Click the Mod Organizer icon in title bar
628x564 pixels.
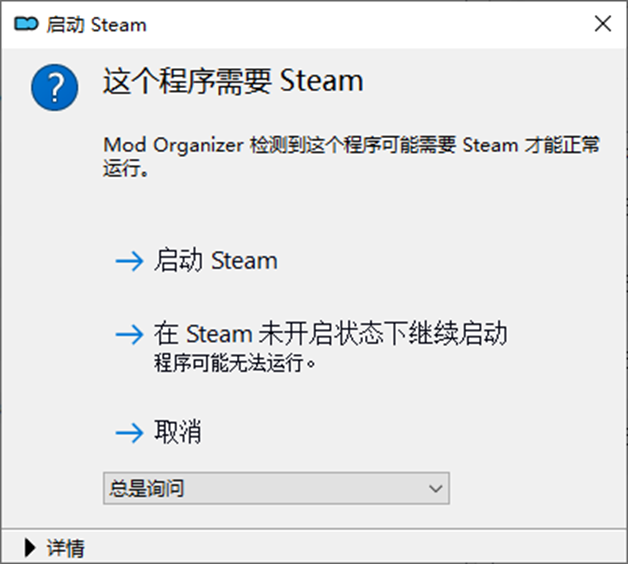click(26, 24)
